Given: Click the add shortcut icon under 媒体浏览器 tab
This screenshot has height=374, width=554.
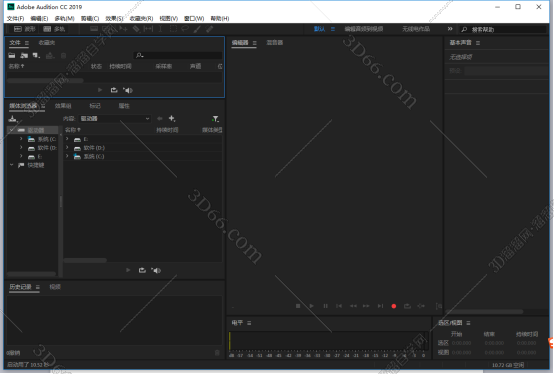Looking at the screenshot, I should (x=13, y=119).
